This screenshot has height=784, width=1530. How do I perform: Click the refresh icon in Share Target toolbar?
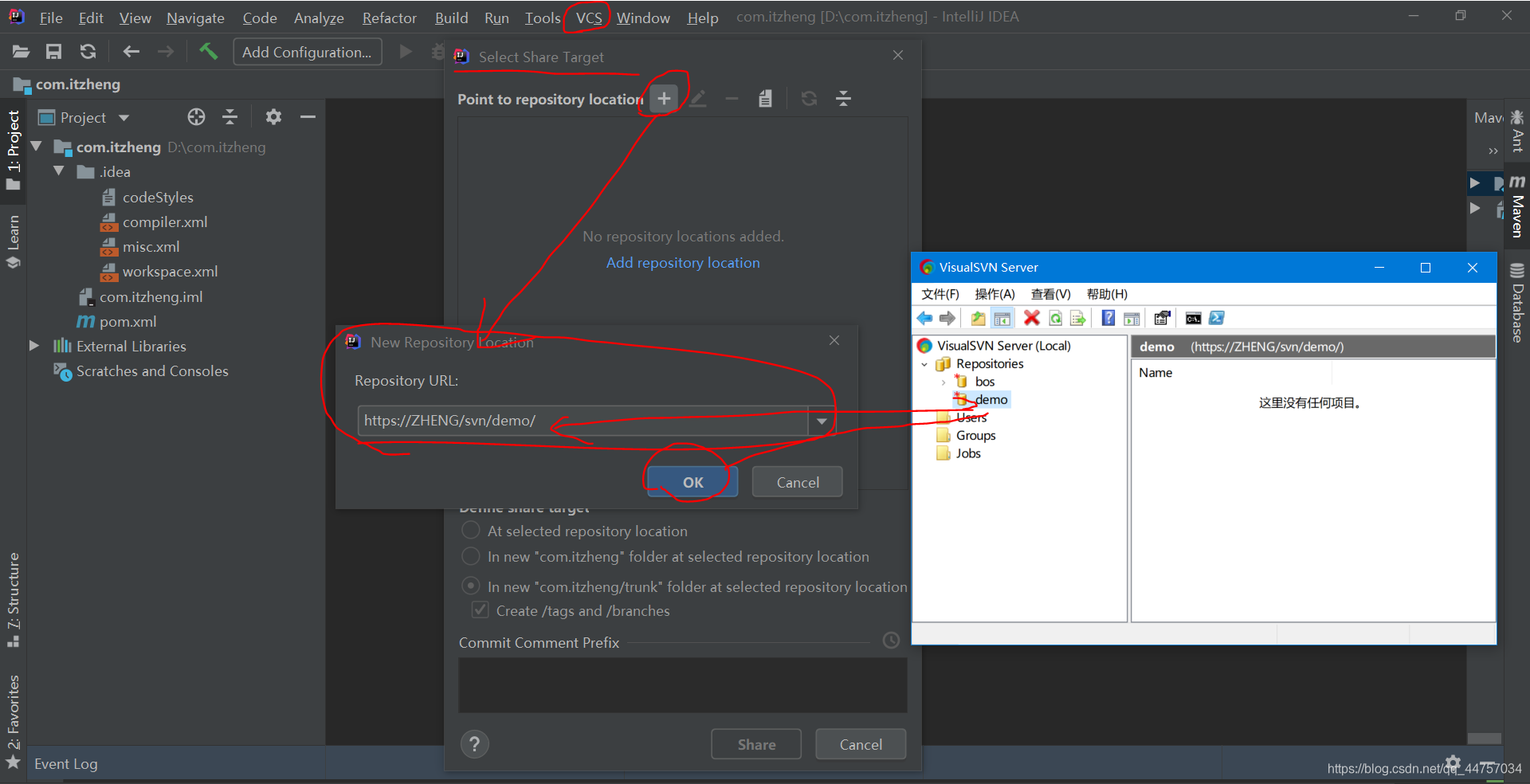coord(809,99)
